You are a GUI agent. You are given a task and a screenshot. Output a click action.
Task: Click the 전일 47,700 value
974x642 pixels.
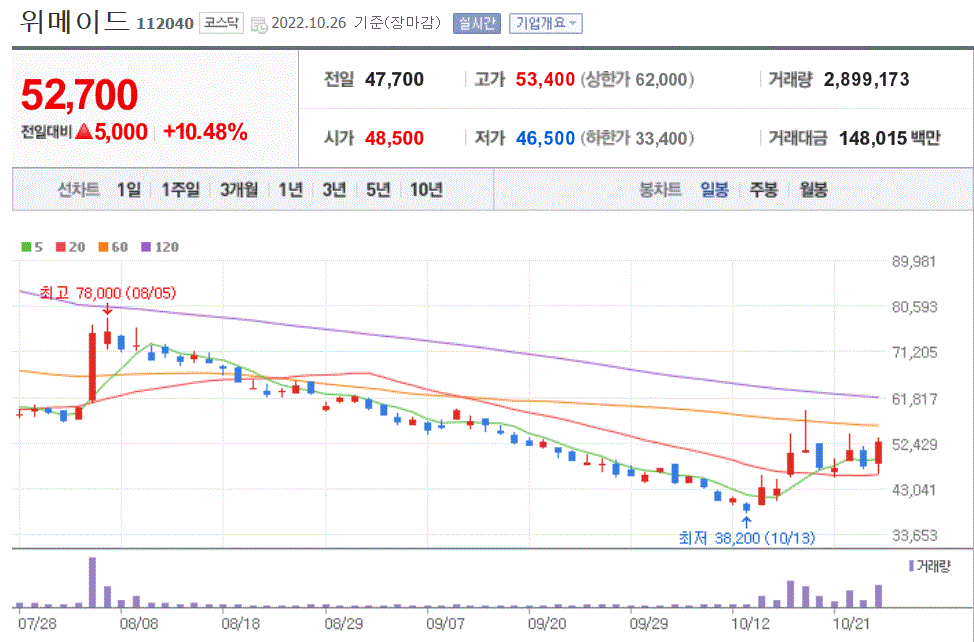click(394, 79)
